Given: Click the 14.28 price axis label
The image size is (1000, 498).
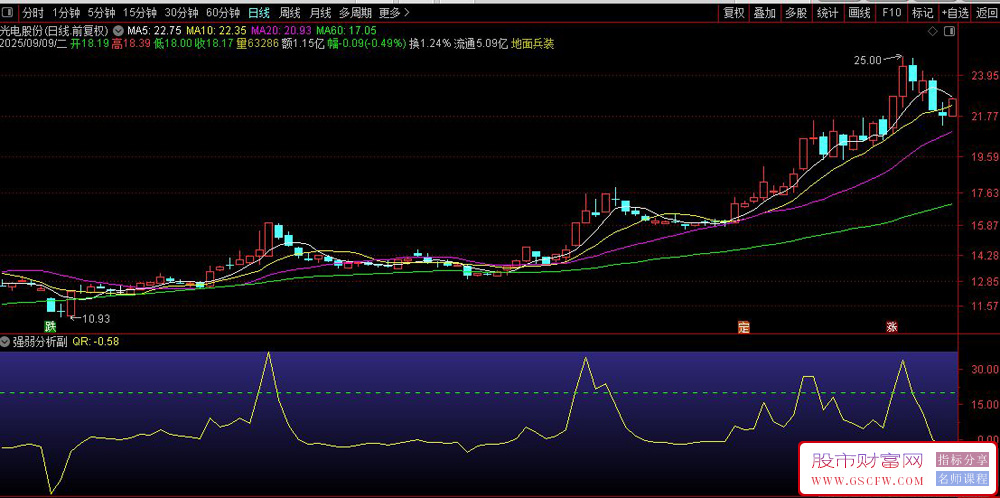Looking at the screenshot, I should (x=985, y=255).
